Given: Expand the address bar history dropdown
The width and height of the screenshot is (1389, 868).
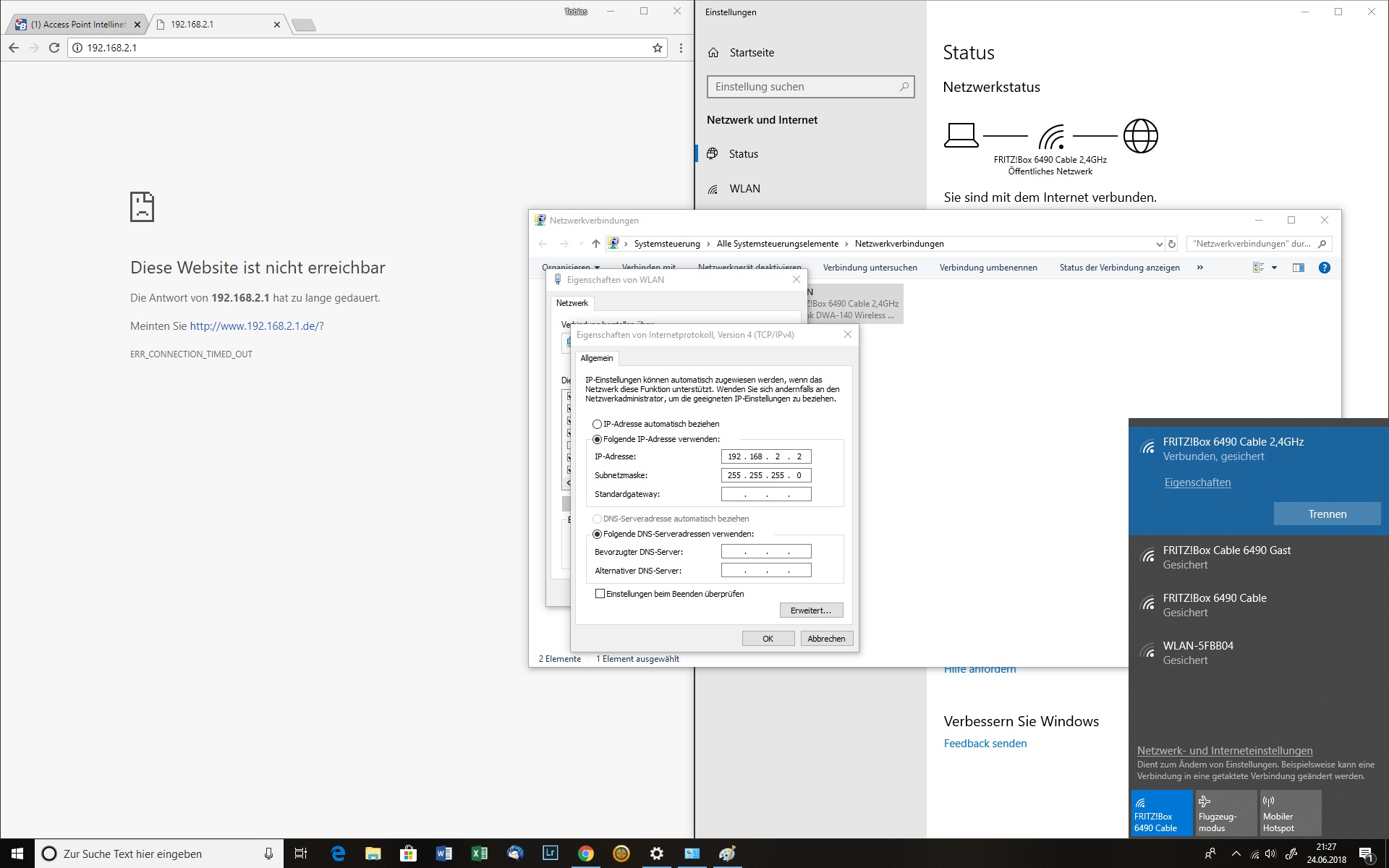Looking at the screenshot, I should (1159, 244).
